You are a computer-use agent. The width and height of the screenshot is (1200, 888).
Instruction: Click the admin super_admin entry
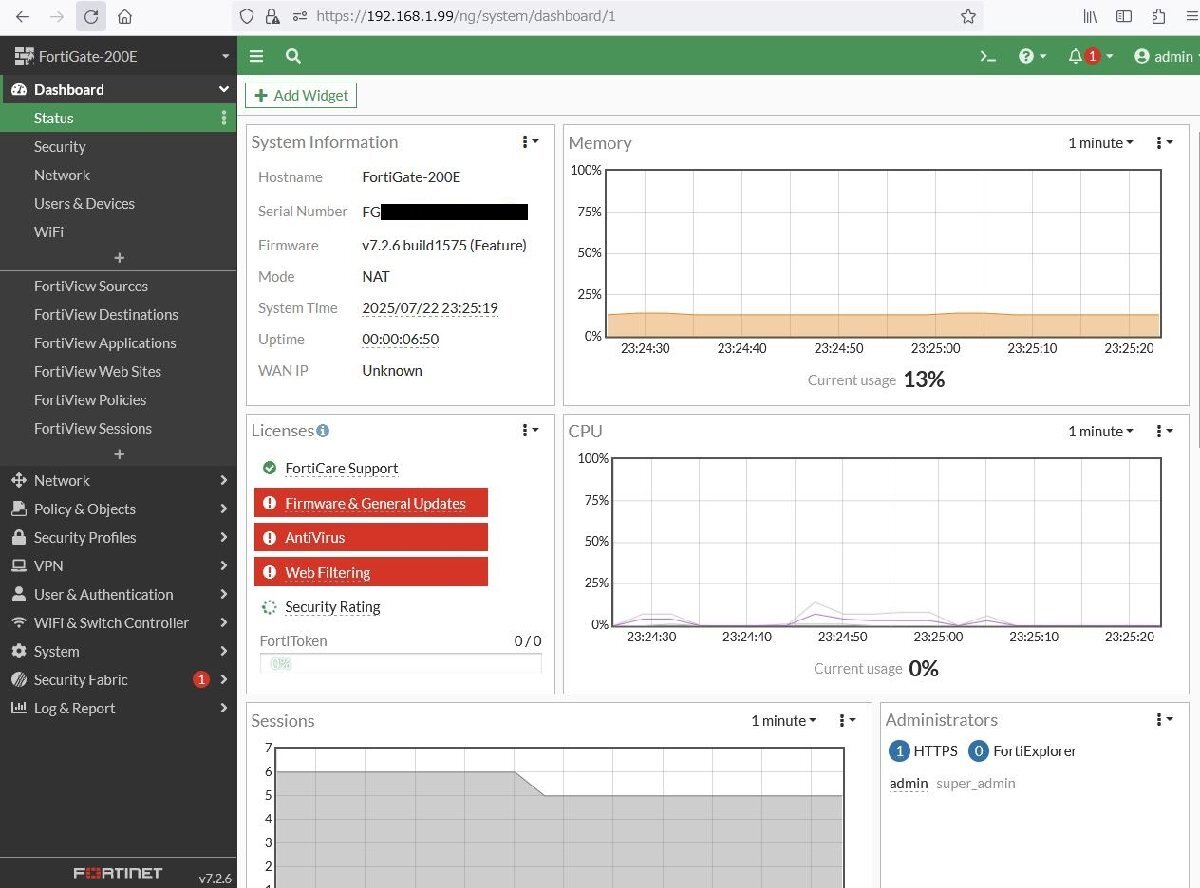pos(952,783)
